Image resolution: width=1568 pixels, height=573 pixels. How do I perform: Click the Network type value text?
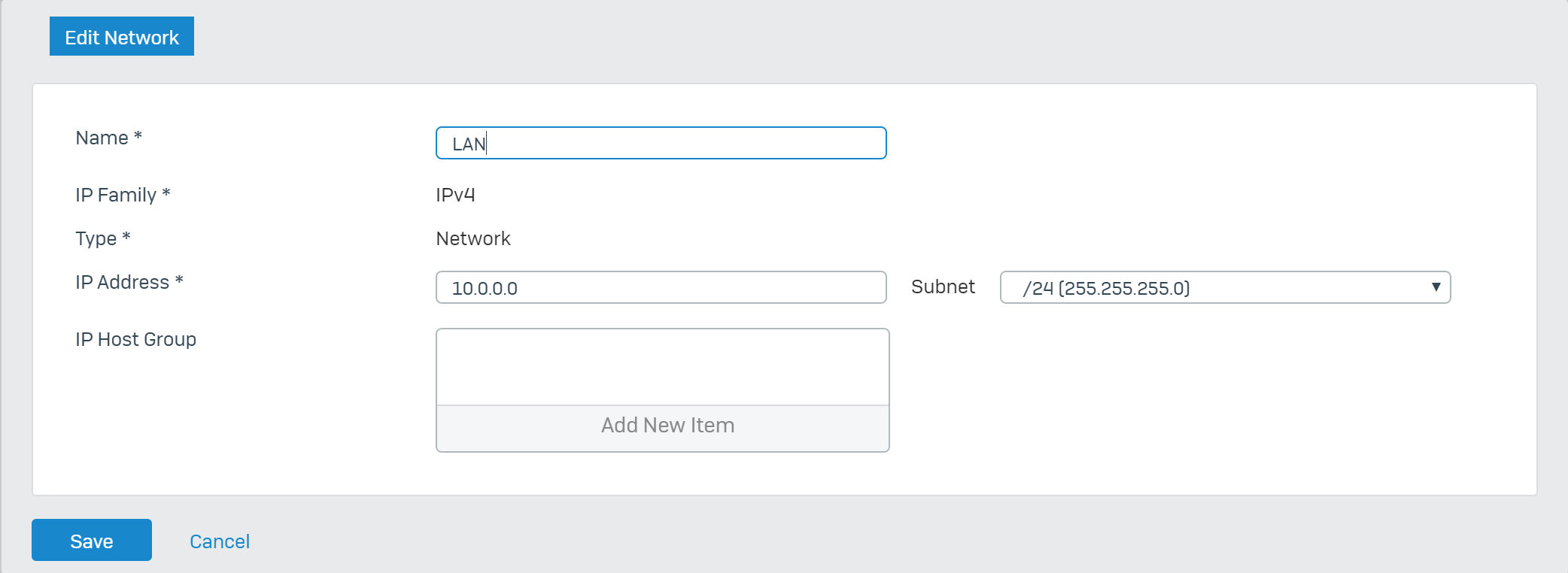coord(473,238)
